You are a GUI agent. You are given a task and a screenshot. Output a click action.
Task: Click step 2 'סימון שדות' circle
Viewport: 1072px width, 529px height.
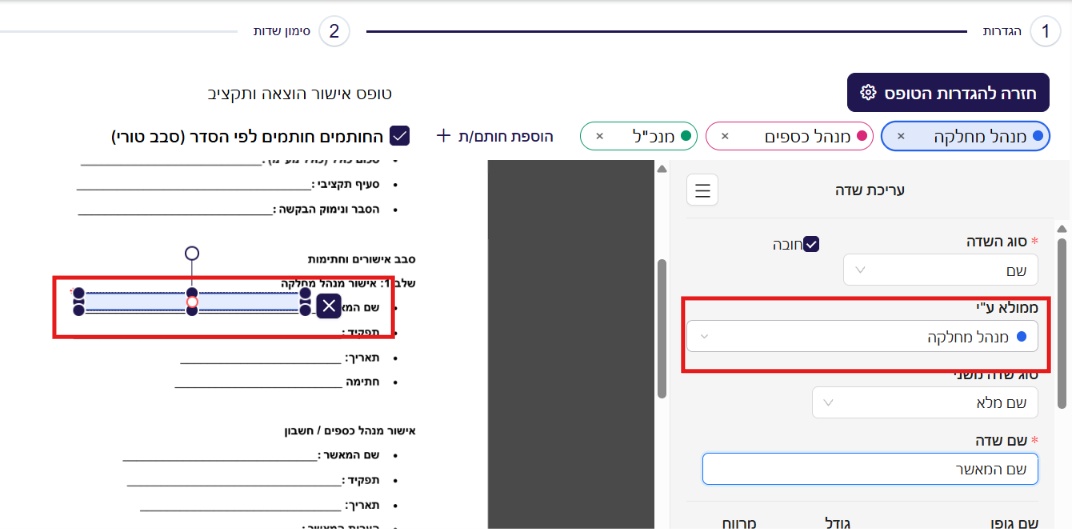click(x=334, y=31)
